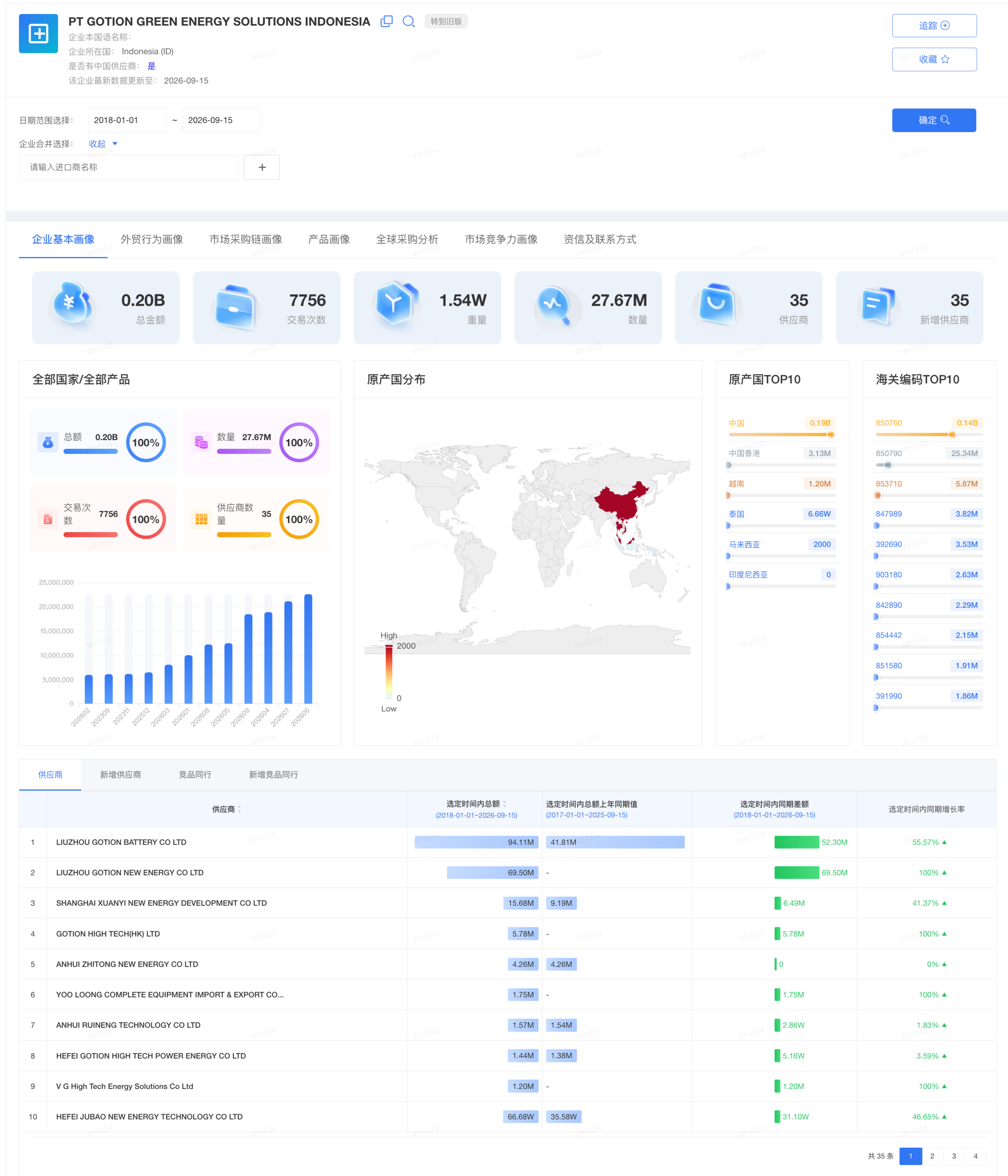1008x1176 pixels.
Task: Click the transactions briefcase icon
Action: pyautogui.click(x=235, y=306)
